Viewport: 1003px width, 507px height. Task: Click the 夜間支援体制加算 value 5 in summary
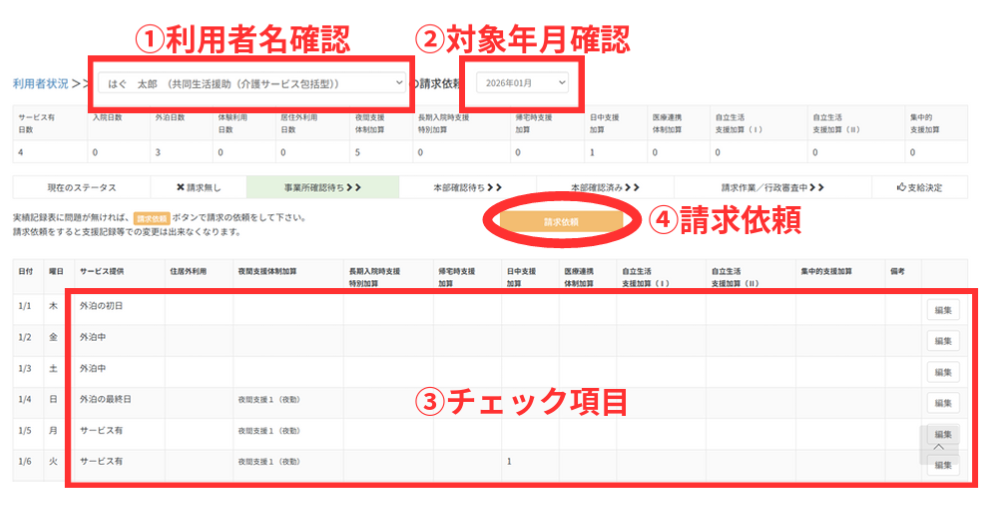(358, 152)
